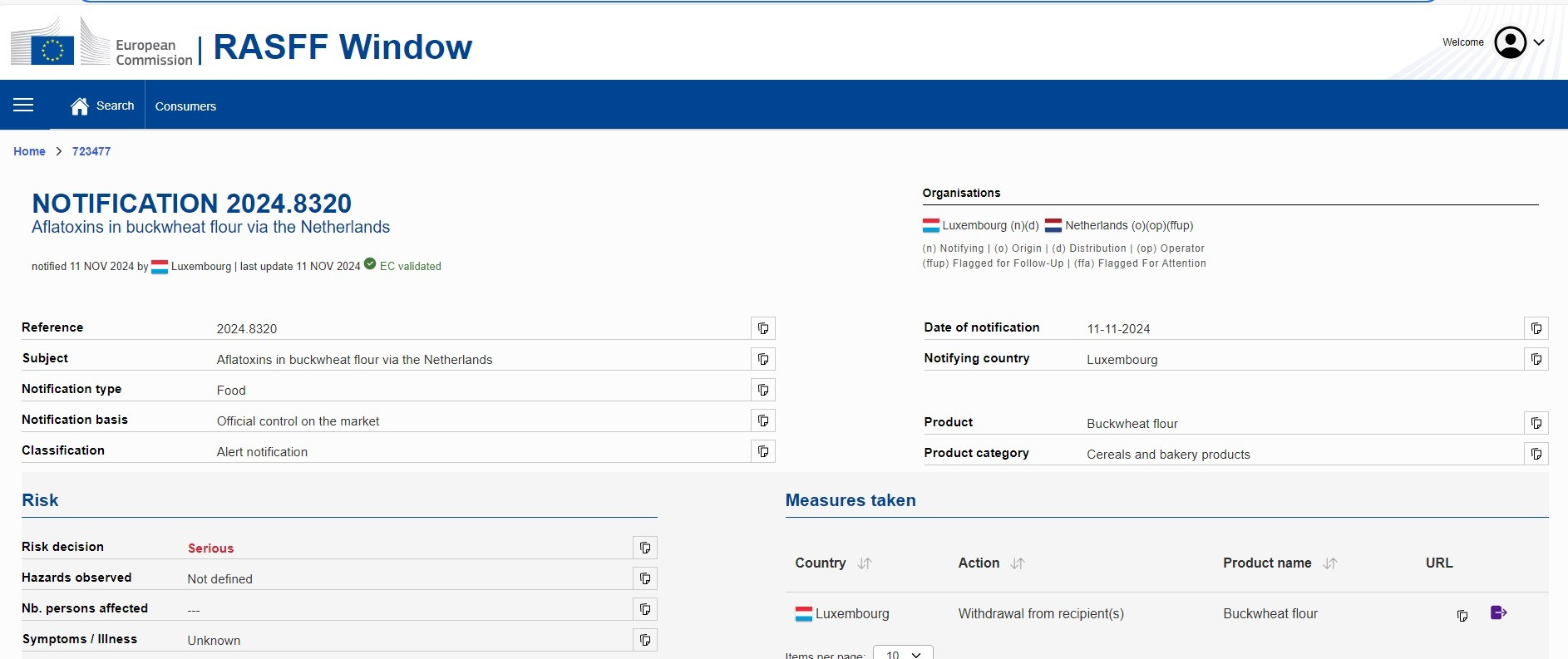This screenshot has width=1568, height=659.
Task: Copy the Notification basis value
Action: 762,420
